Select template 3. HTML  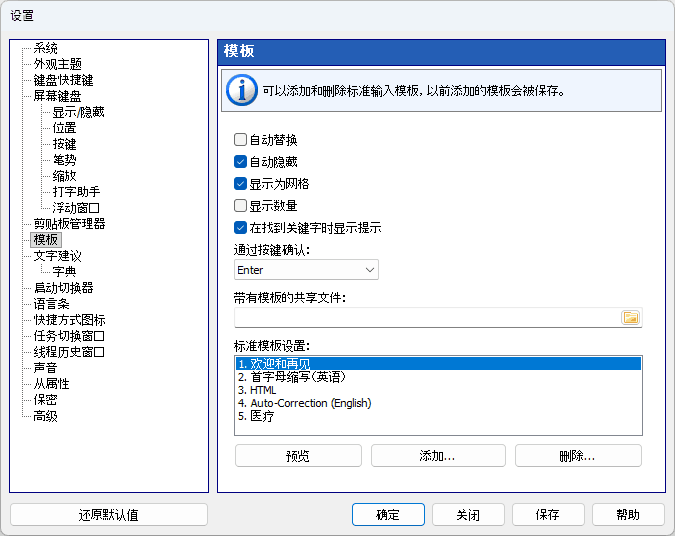pyautogui.click(x=438, y=390)
